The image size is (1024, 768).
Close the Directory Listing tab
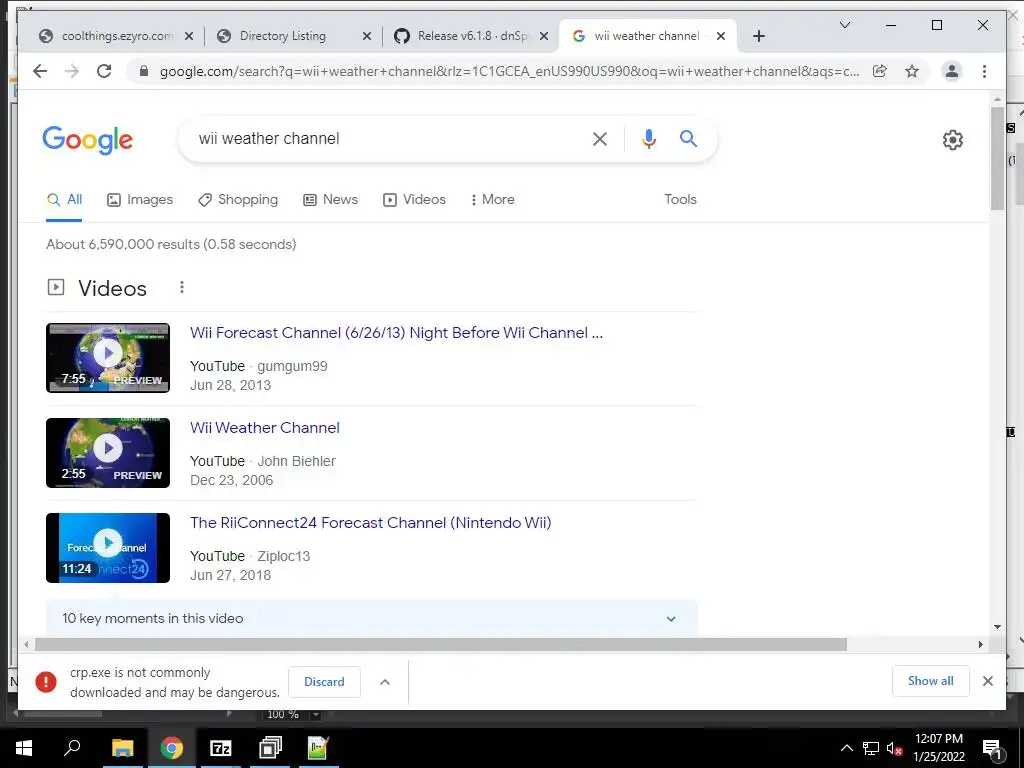coord(367,37)
